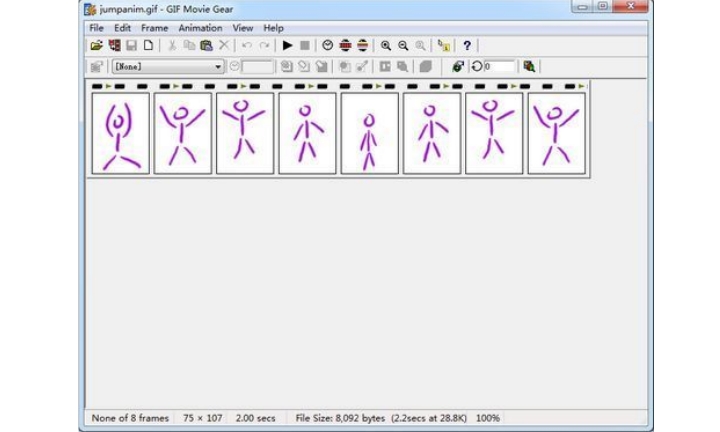Select the fourth frame thumbnail

(x=307, y=134)
